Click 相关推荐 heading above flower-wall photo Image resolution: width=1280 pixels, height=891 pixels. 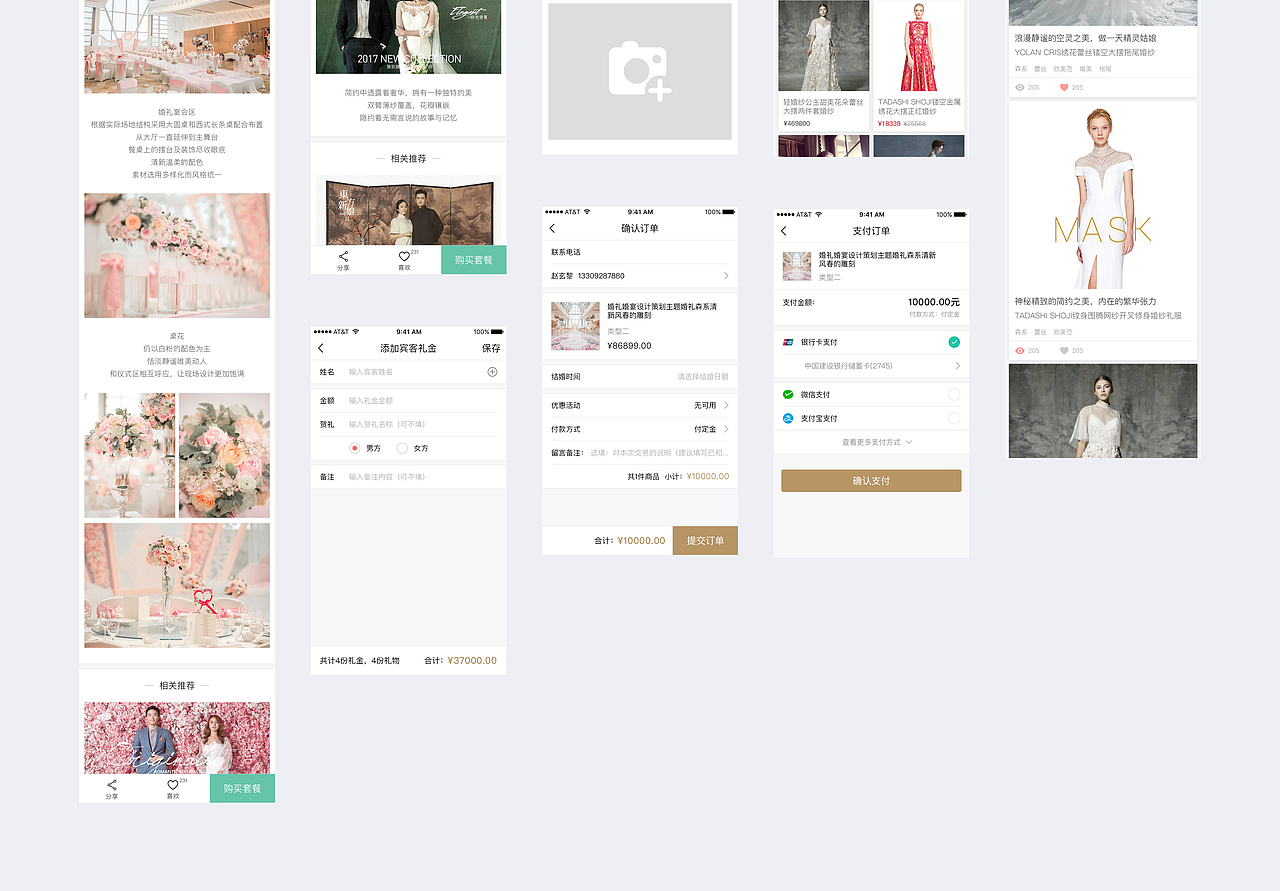pyautogui.click(x=177, y=686)
